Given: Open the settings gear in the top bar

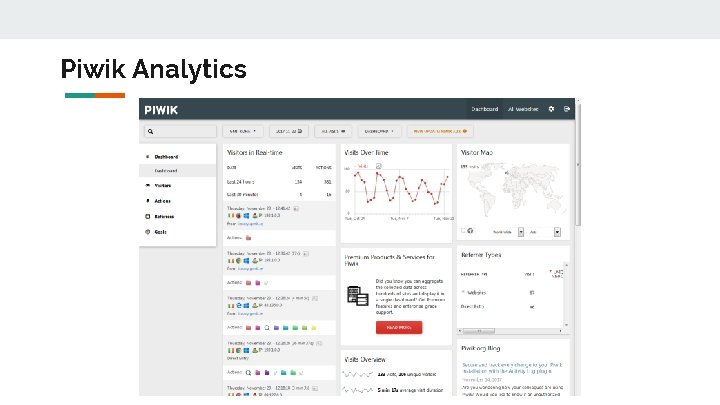Looking at the screenshot, I should pyautogui.click(x=551, y=109).
